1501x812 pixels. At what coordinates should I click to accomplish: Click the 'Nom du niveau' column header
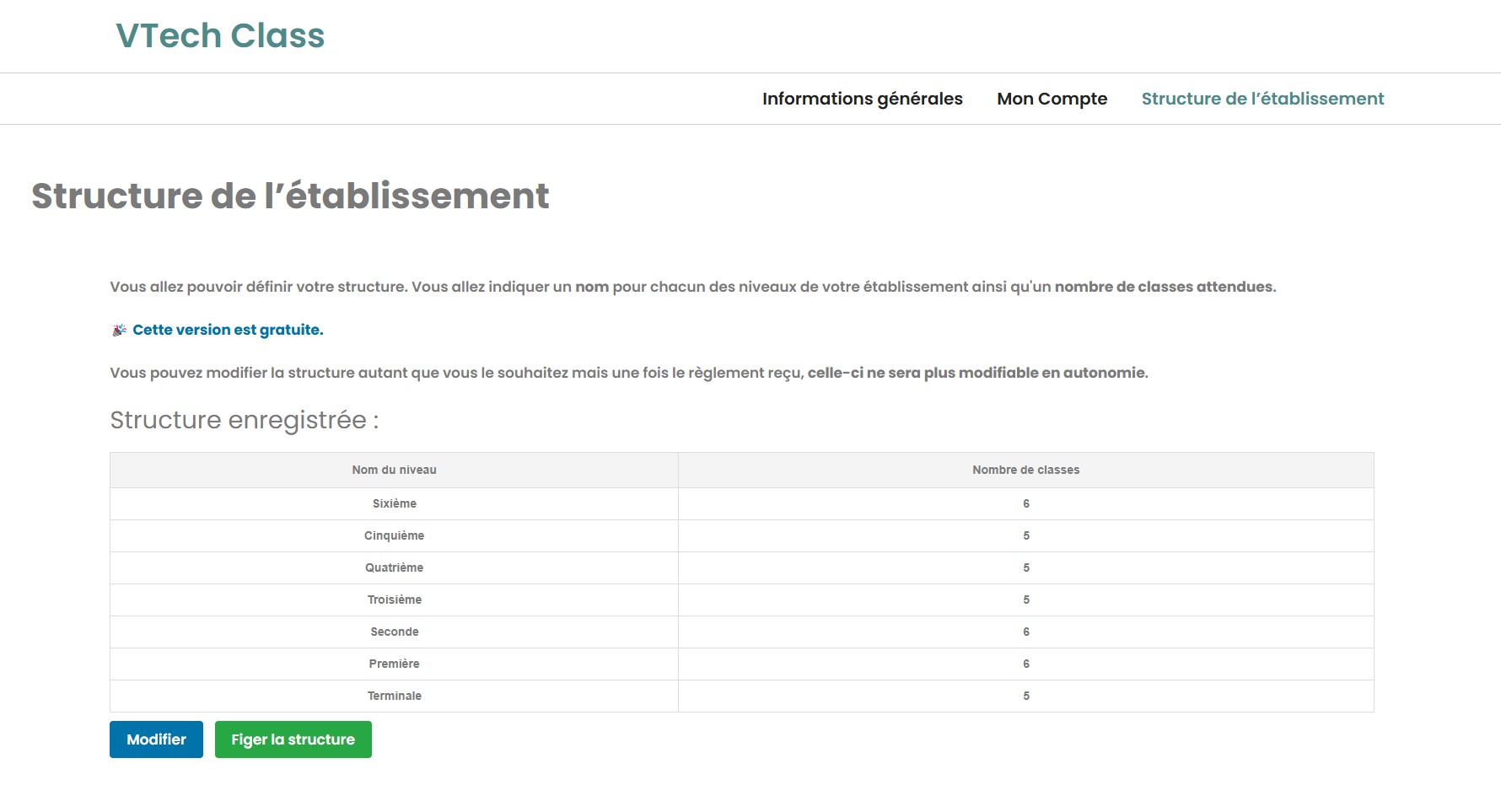coord(394,470)
